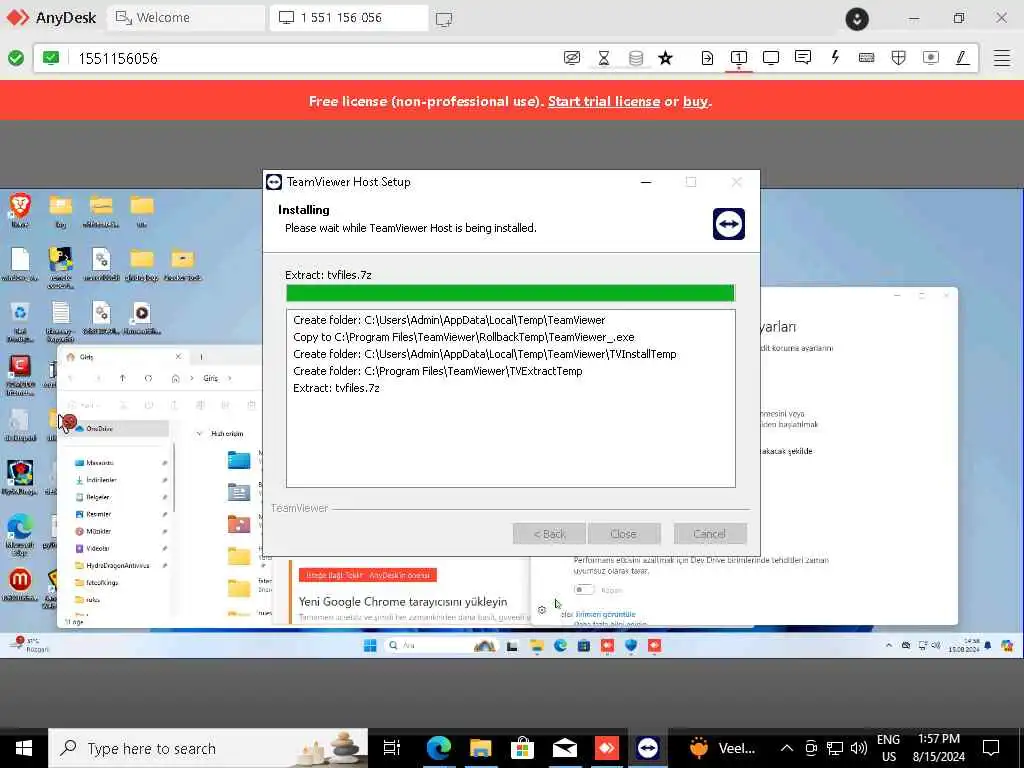Select HydraDragonAntivirus folder in Explorer sidebar
The image size is (1024, 768).
click(118, 565)
